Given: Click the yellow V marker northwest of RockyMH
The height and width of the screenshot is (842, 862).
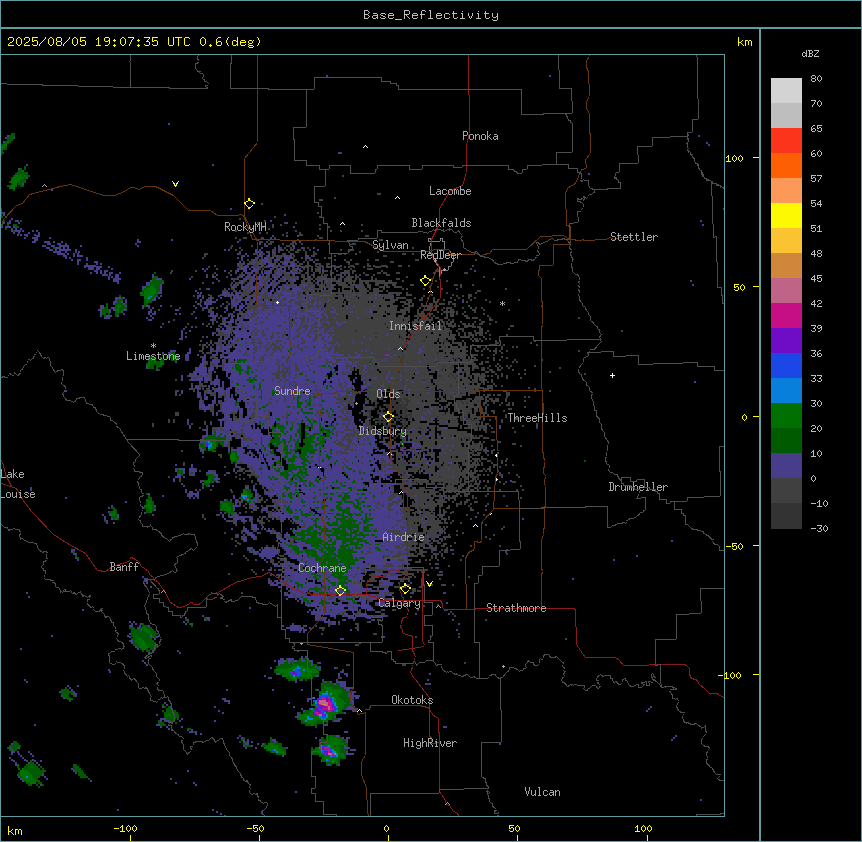Looking at the screenshot, I should [175, 184].
